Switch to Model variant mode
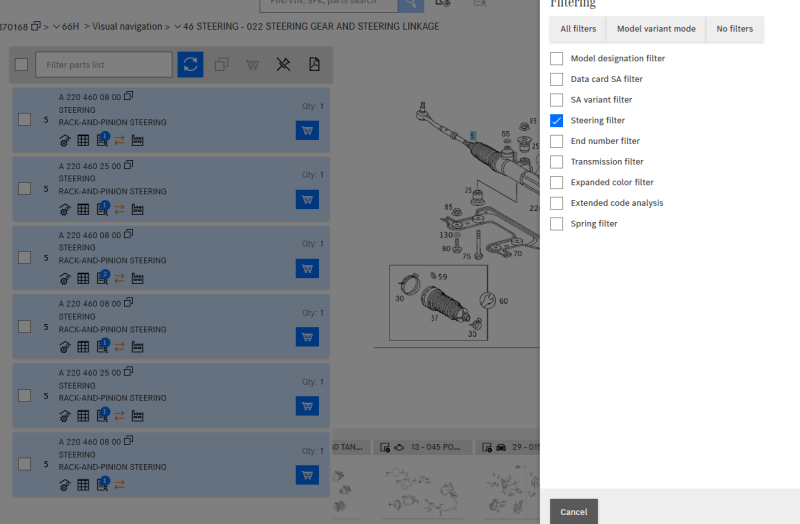Viewport: 800px width, 524px height. (x=656, y=29)
